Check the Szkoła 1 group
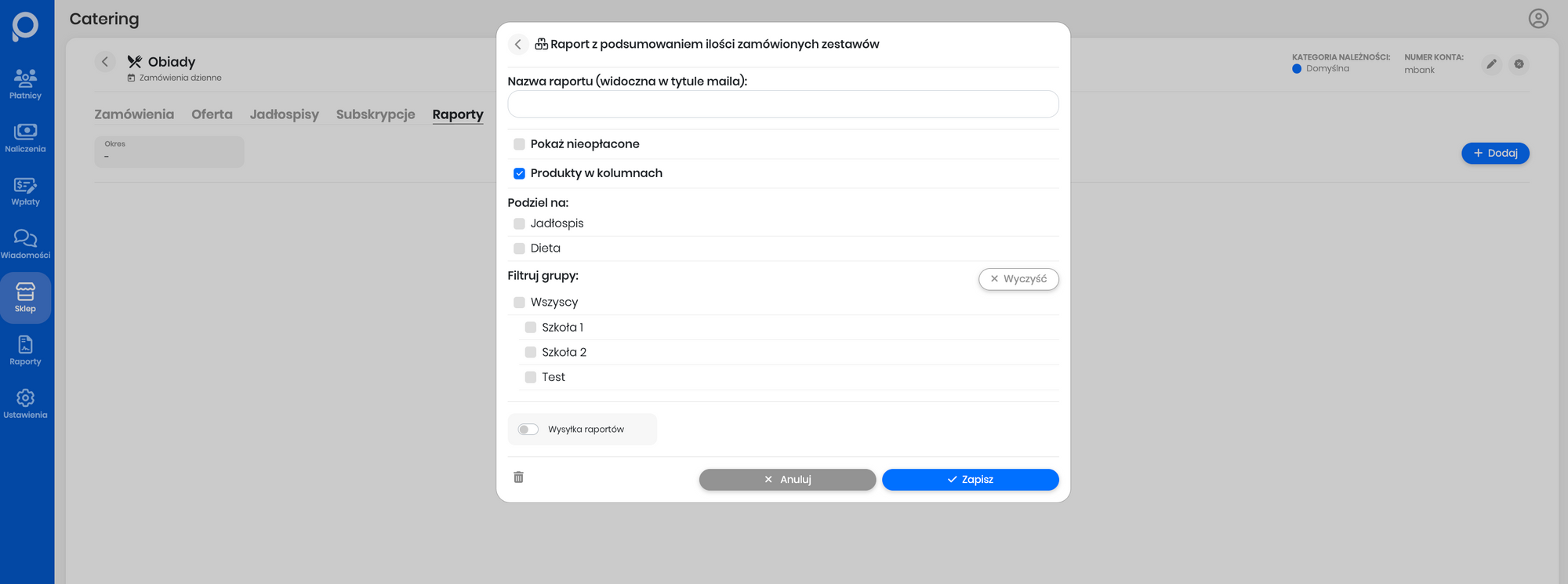This screenshot has width=1568, height=584. point(531,328)
